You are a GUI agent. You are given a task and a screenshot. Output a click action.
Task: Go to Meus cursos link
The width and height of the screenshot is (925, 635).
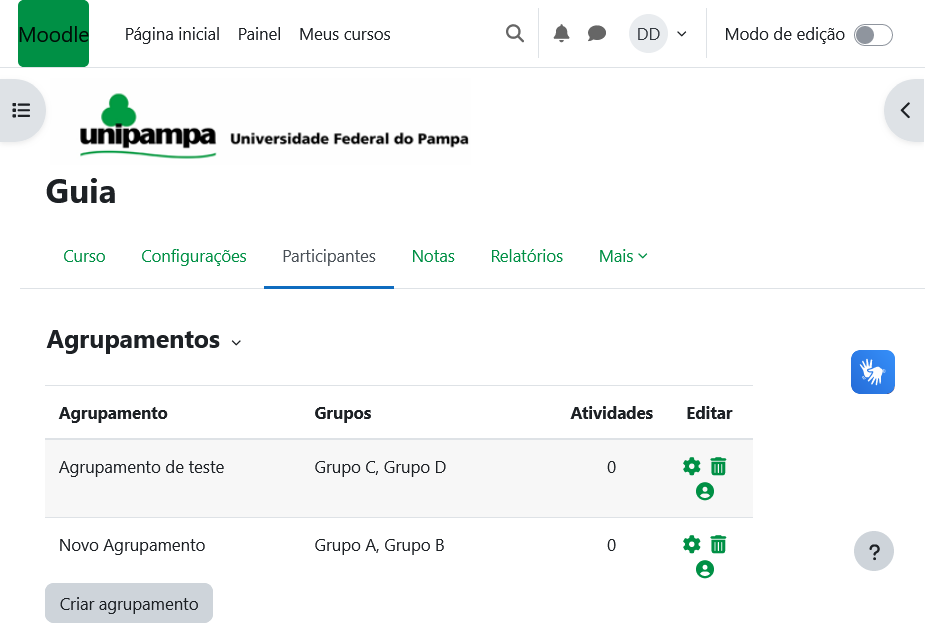click(345, 34)
